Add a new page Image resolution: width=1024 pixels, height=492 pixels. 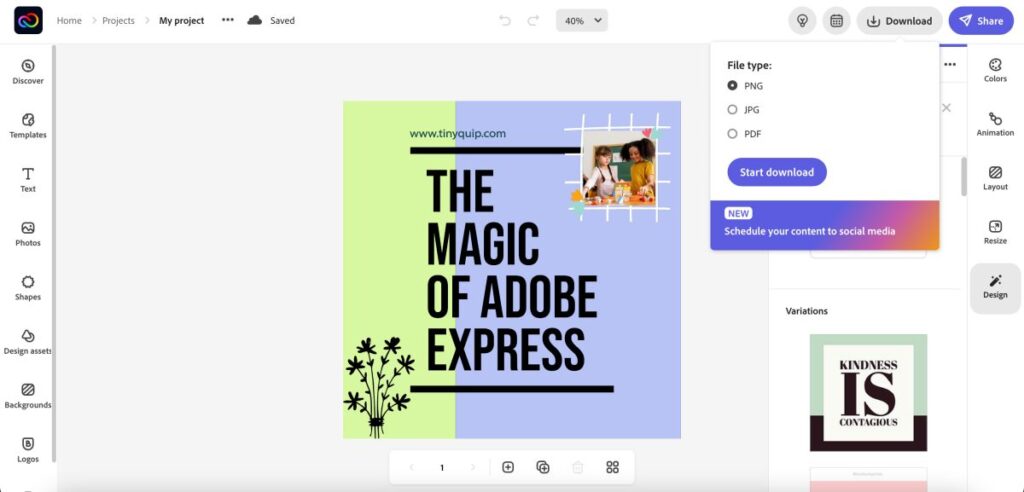click(x=508, y=467)
